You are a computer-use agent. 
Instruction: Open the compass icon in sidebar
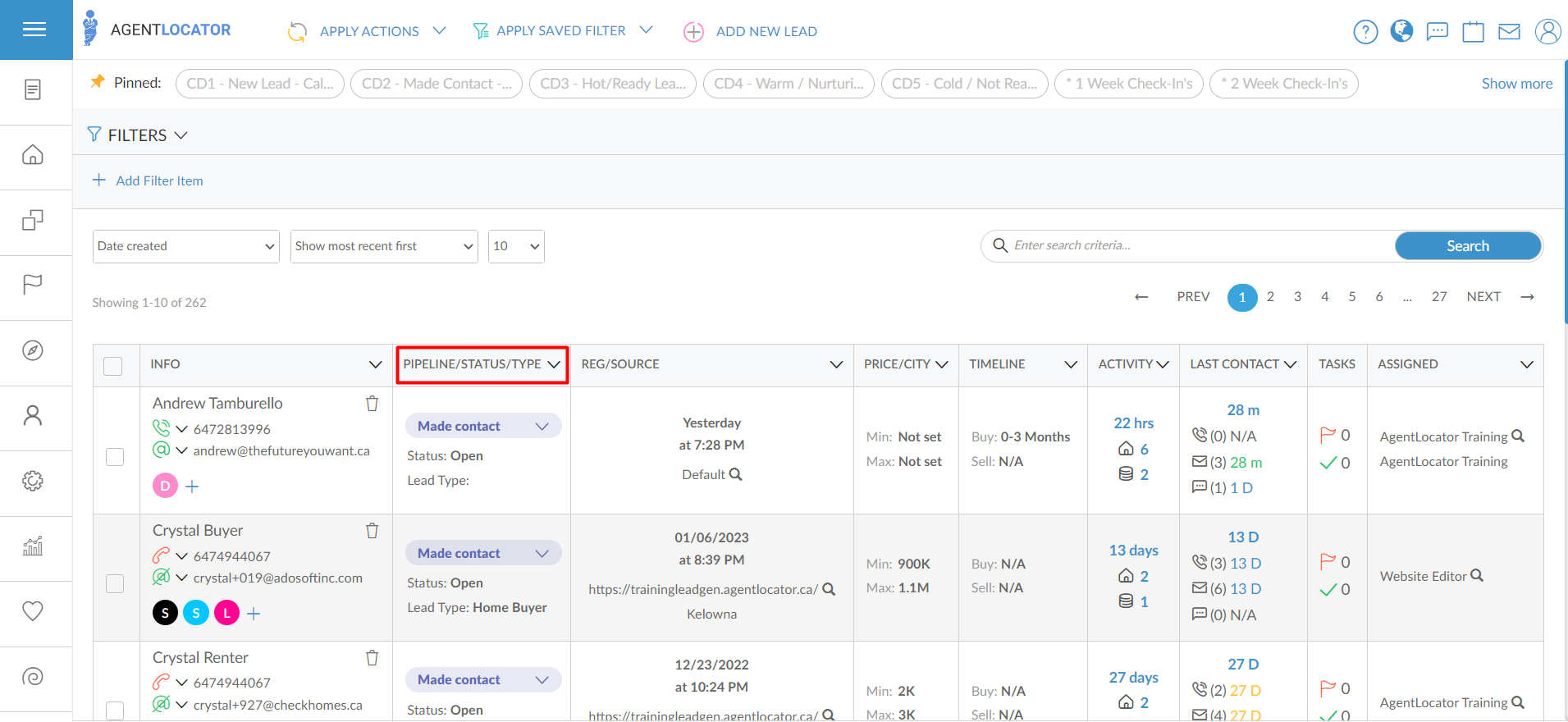point(33,350)
